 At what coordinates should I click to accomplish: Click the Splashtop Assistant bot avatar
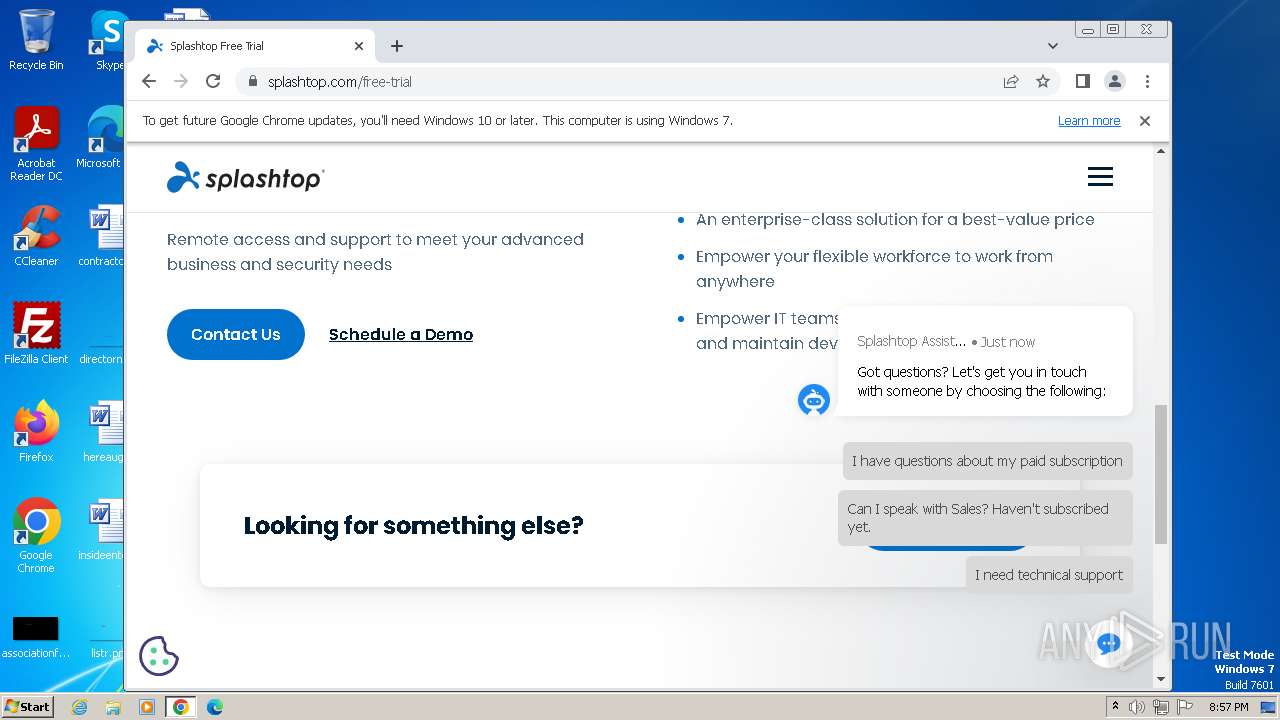814,400
